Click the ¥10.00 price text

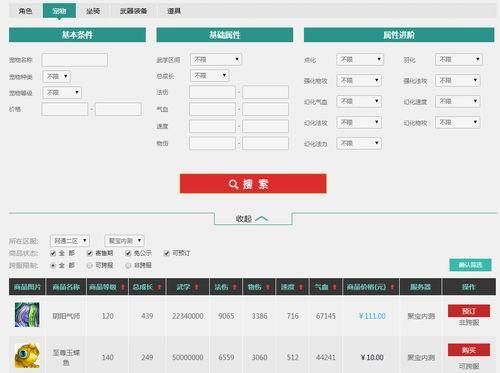click(372, 357)
